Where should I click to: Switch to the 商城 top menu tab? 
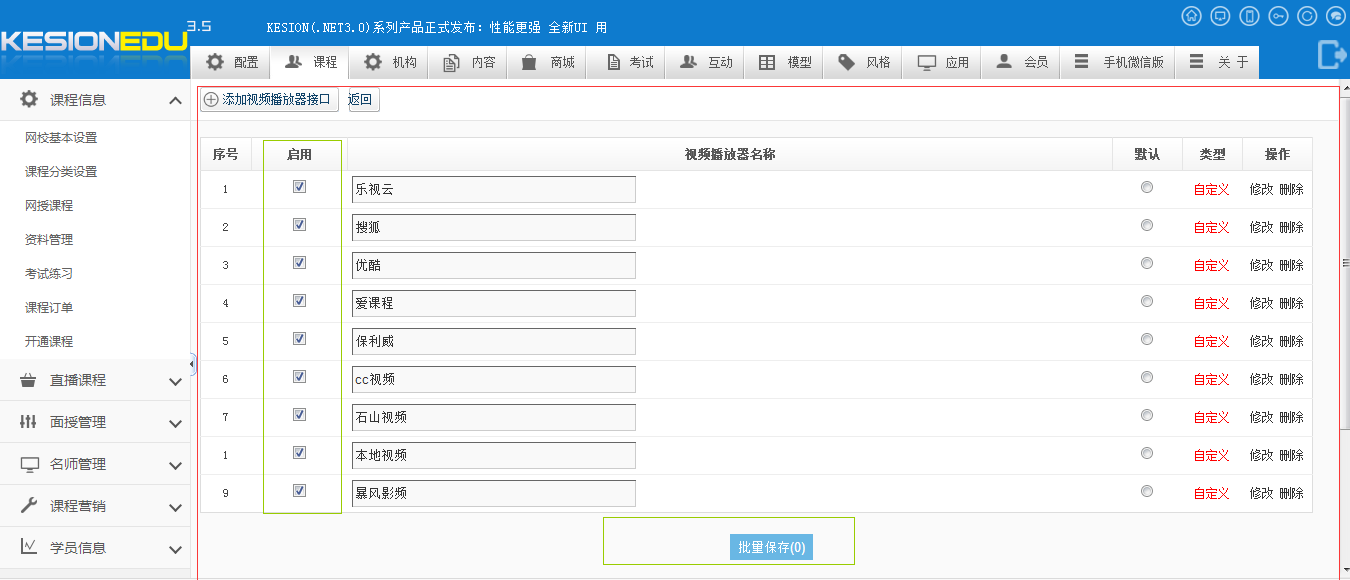548,62
